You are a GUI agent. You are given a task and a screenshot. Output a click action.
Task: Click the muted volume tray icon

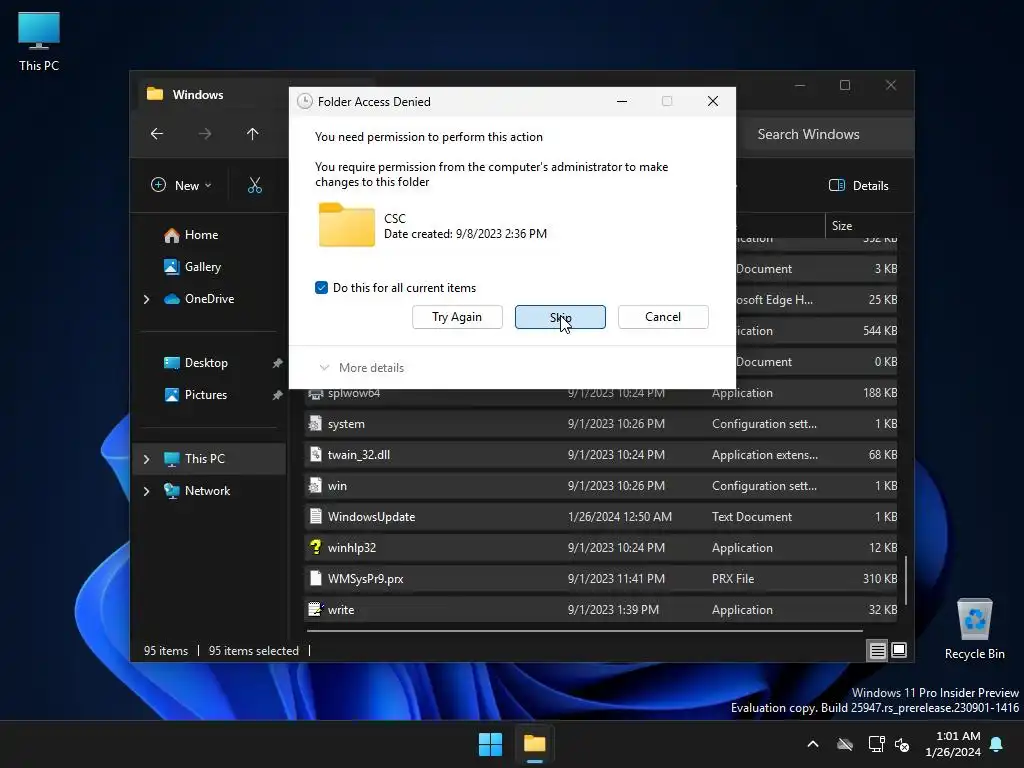[x=902, y=744]
